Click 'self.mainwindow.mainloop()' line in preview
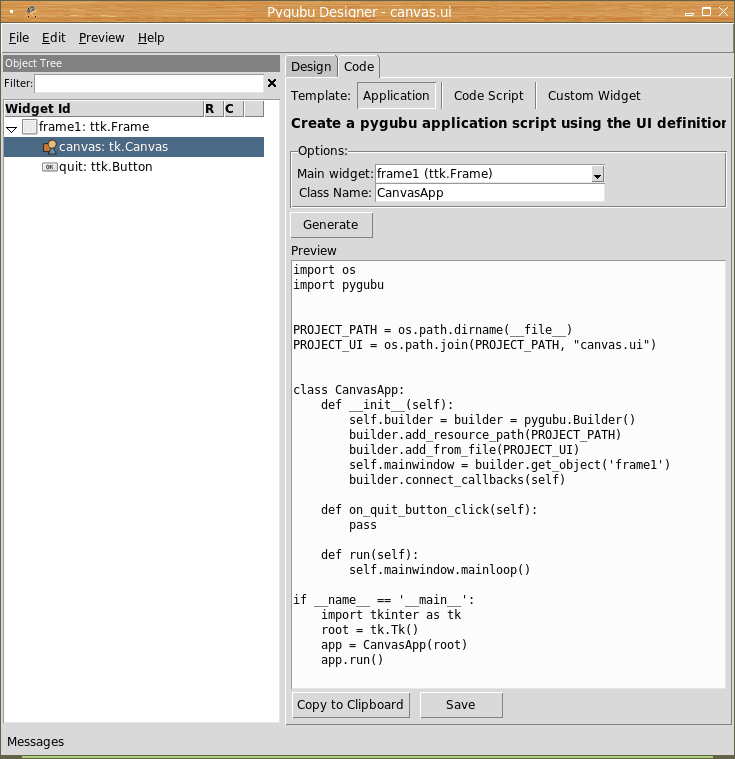This screenshot has height=759, width=735. [440, 570]
